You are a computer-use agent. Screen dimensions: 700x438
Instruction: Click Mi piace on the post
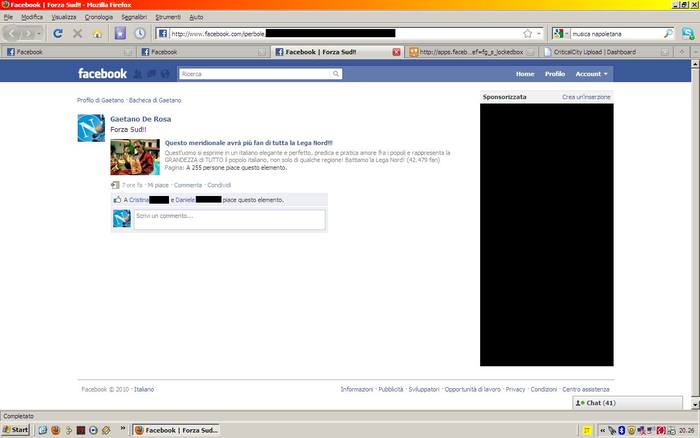tap(158, 185)
